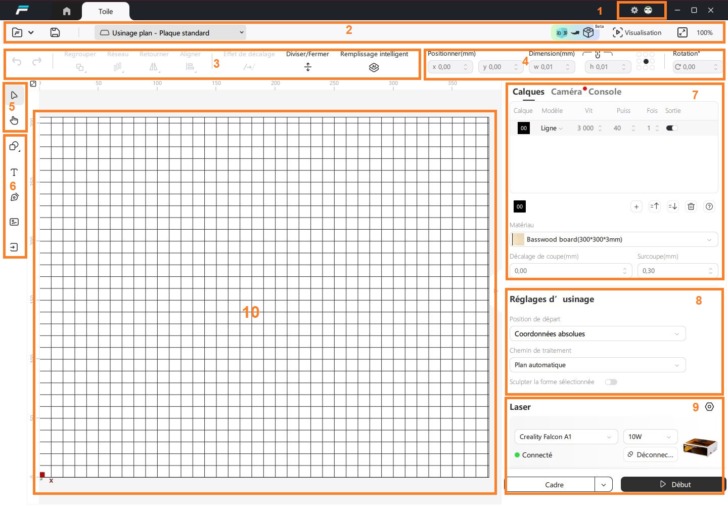Switch to the Toile tab

click(x=105, y=12)
